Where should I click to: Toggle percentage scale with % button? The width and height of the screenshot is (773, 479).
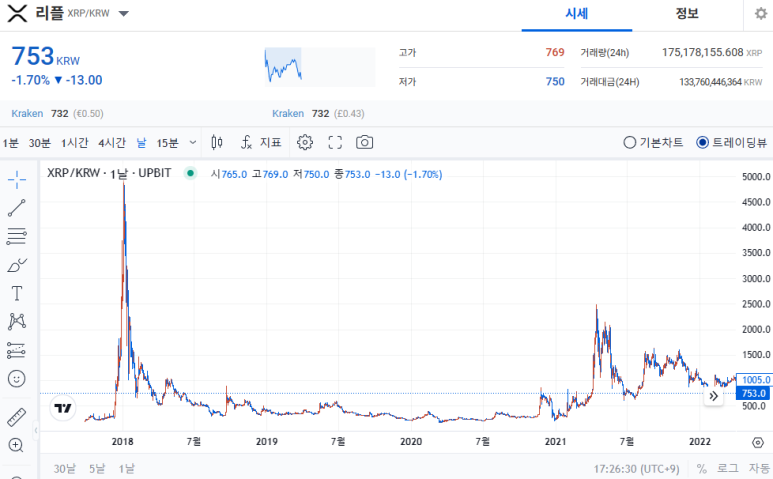point(702,468)
